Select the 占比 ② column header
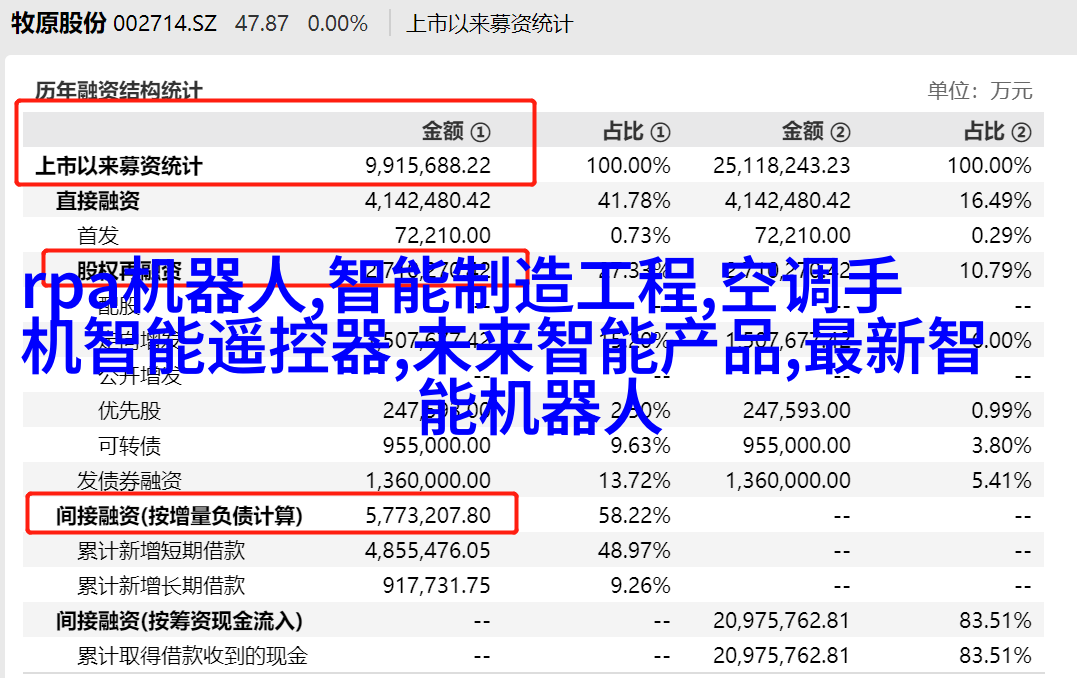The image size is (1077, 678). coord(998,131)
